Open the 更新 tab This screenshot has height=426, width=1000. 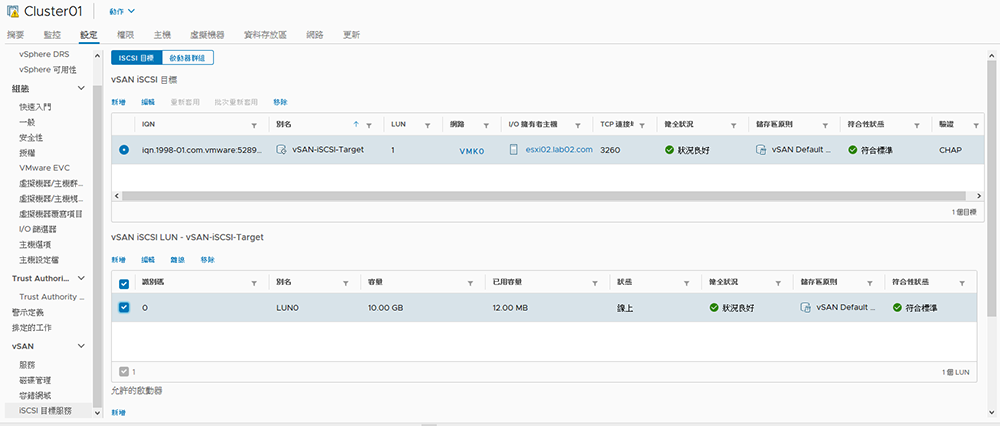tap(351, 35)
